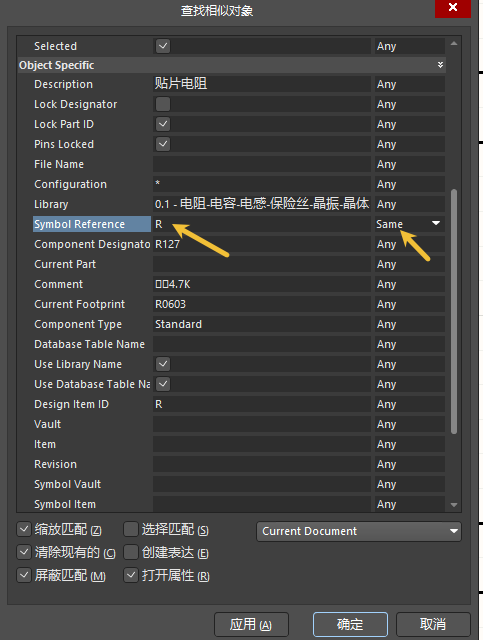Viewport: 483px width, 640px height.
Task: Toggle the 打开属性 checkbox
Action: click(131, 576)
